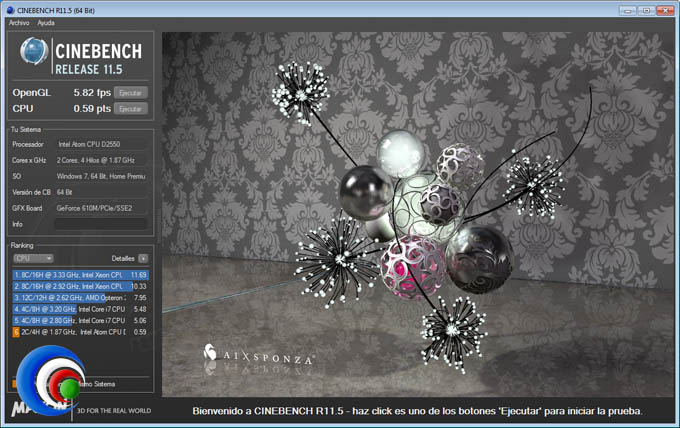Click the Bienvenido a CINEBENCH status message
Image resolution: width=680 pixels, height=428 pixels.
pos(417,411)
